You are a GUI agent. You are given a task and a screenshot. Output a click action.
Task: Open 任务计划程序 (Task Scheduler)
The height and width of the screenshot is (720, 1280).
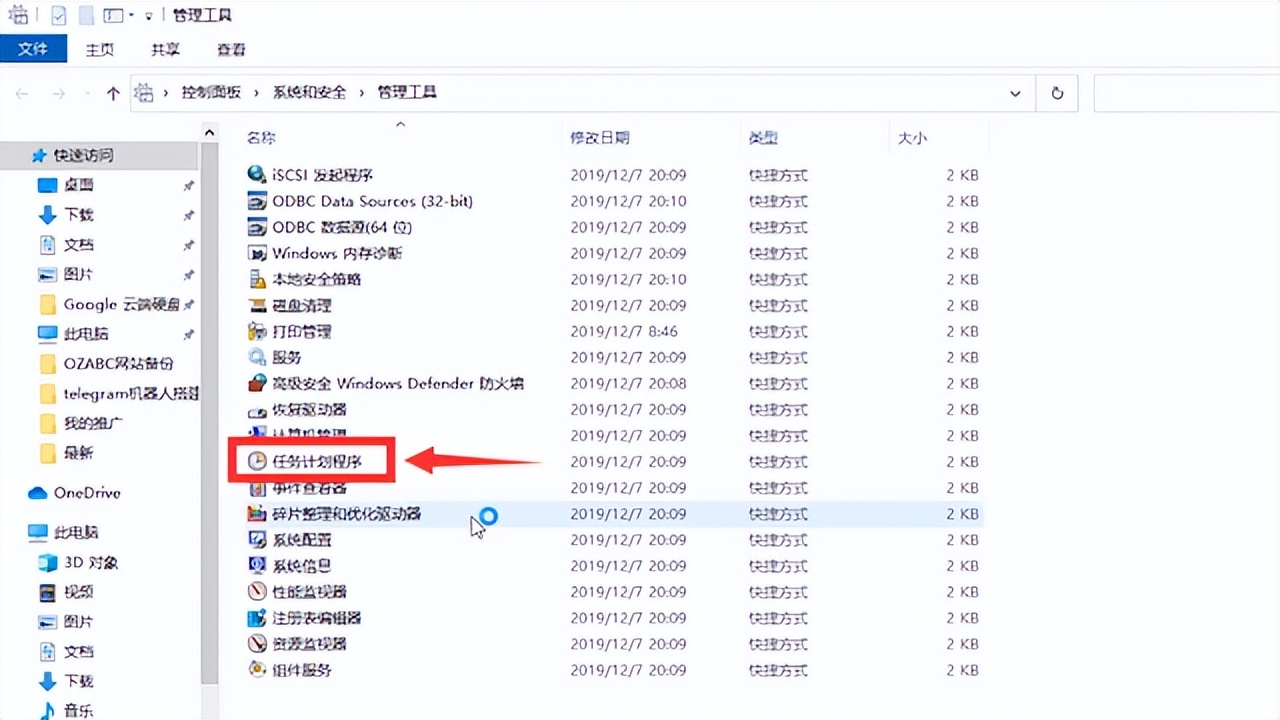[317, 461]
